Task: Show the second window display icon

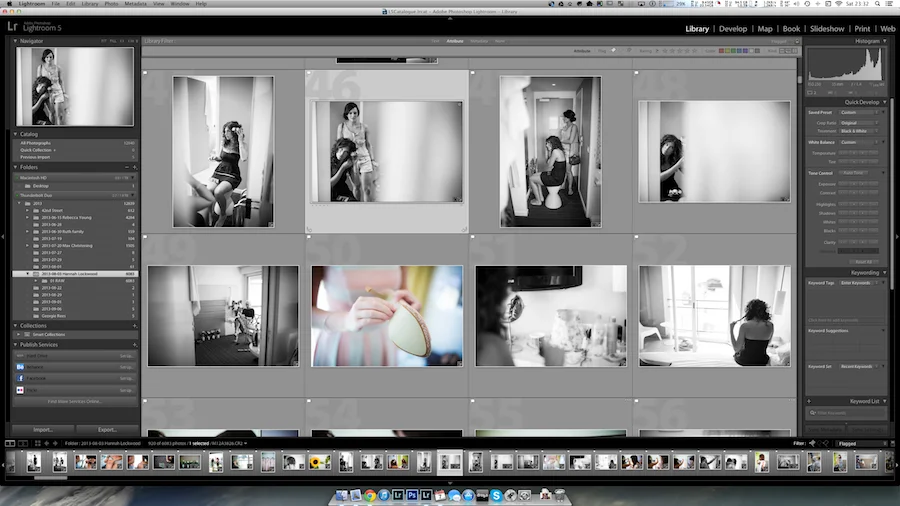Action: pyautogui.click(x=23, y=443)
